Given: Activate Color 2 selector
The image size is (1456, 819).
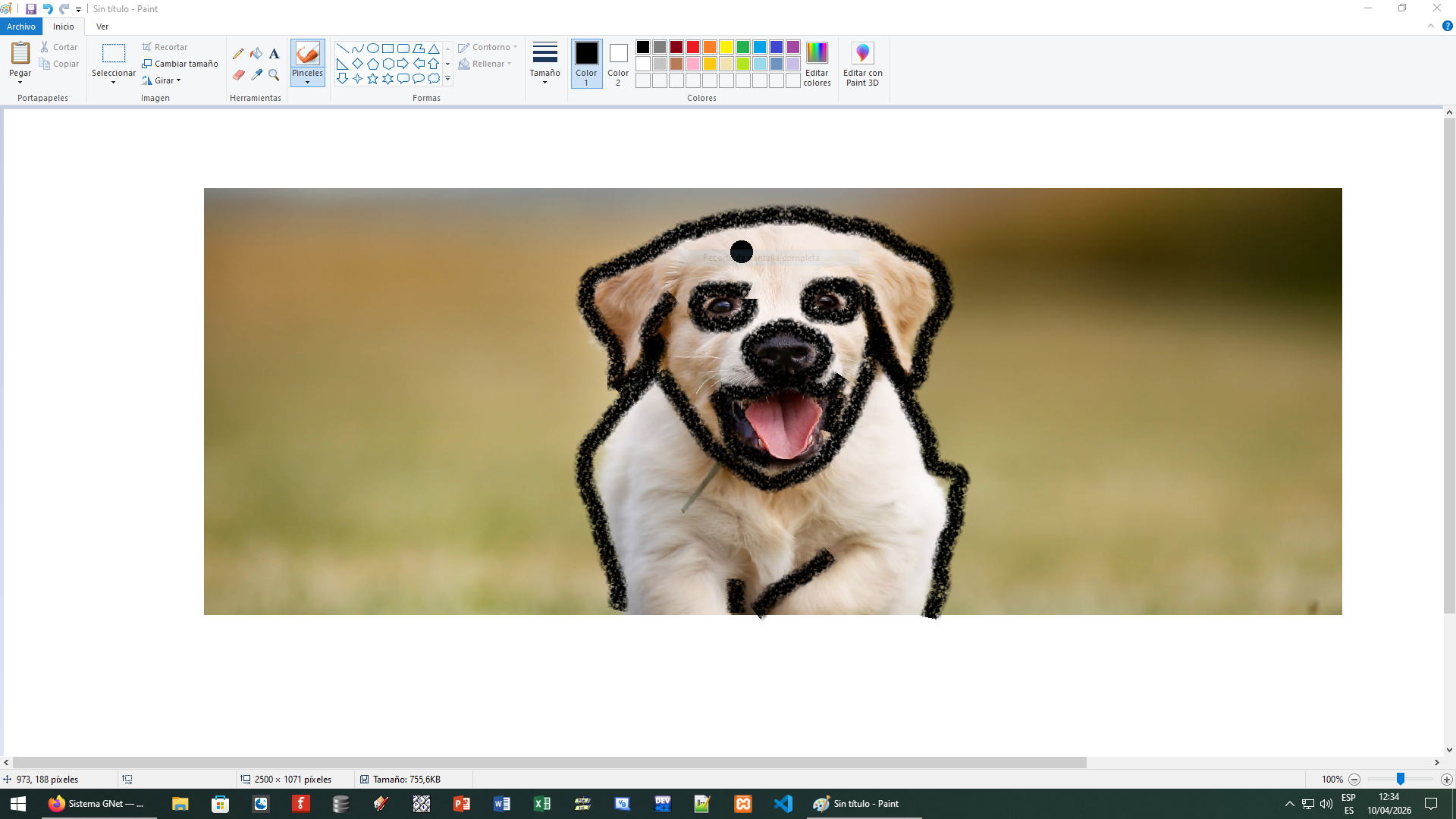Looking at the screenshot, I should pos(618,64).
